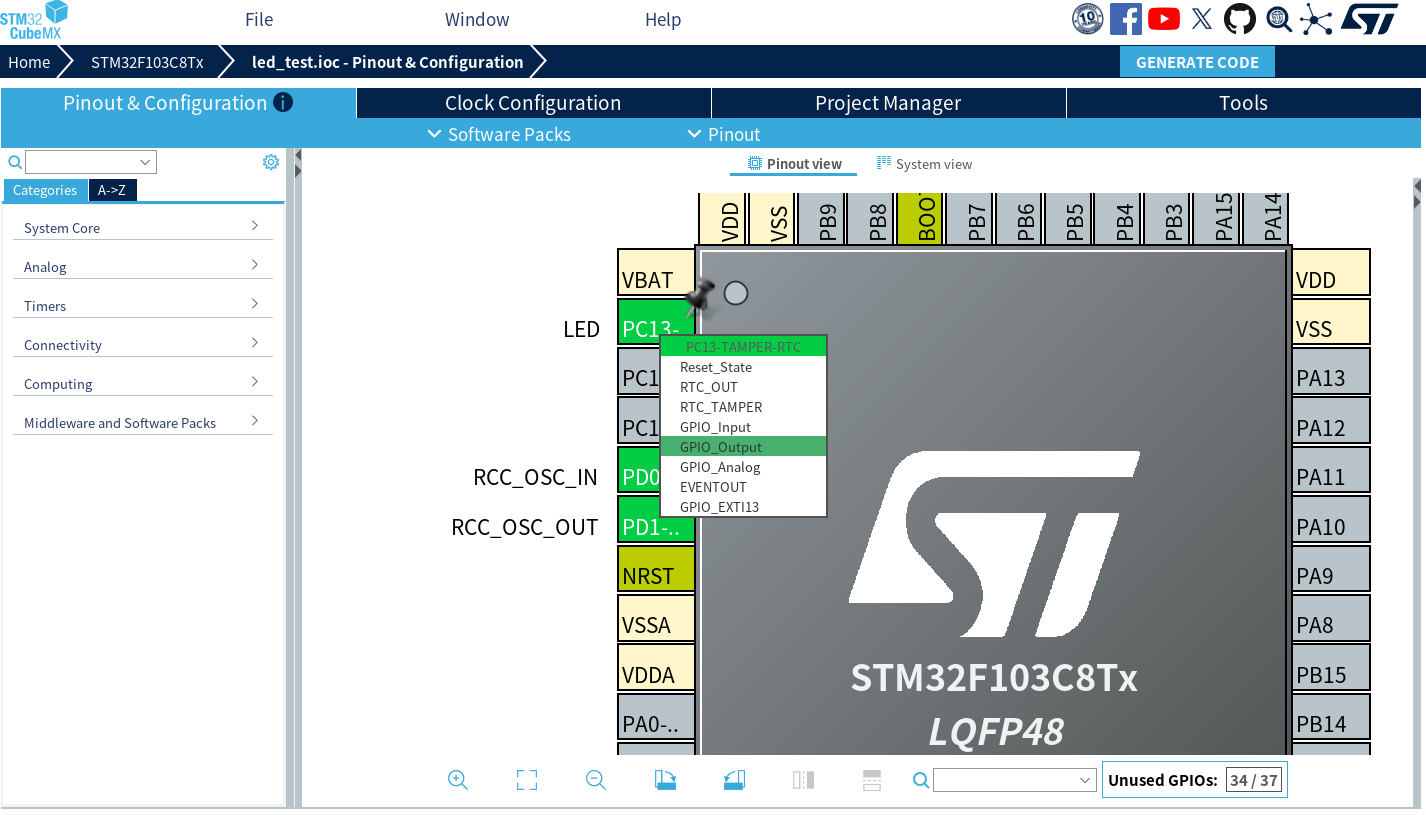Click the vertical split view icon
Image resolution: width=1426 pixels, height=815 pixels.
(803, 780)
